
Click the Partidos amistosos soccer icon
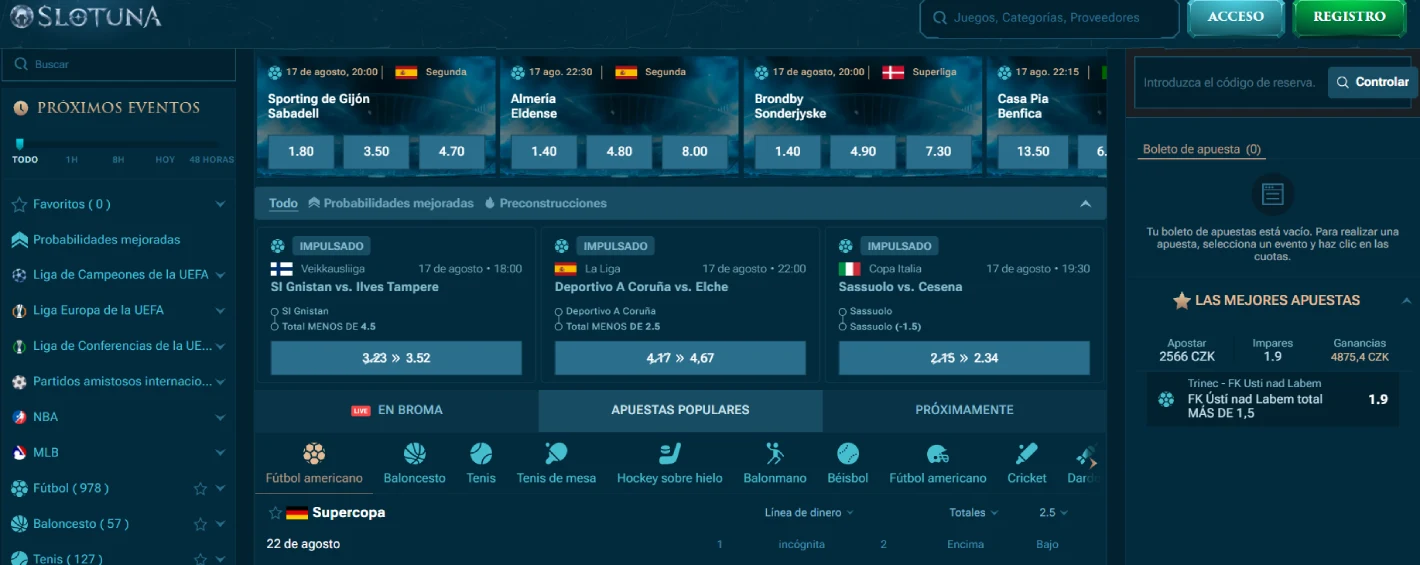click(x=19, y=382)
